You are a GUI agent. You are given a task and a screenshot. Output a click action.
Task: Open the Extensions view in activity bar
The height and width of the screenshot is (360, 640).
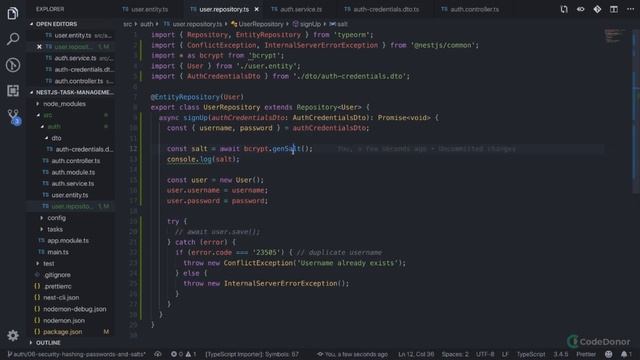13,91
